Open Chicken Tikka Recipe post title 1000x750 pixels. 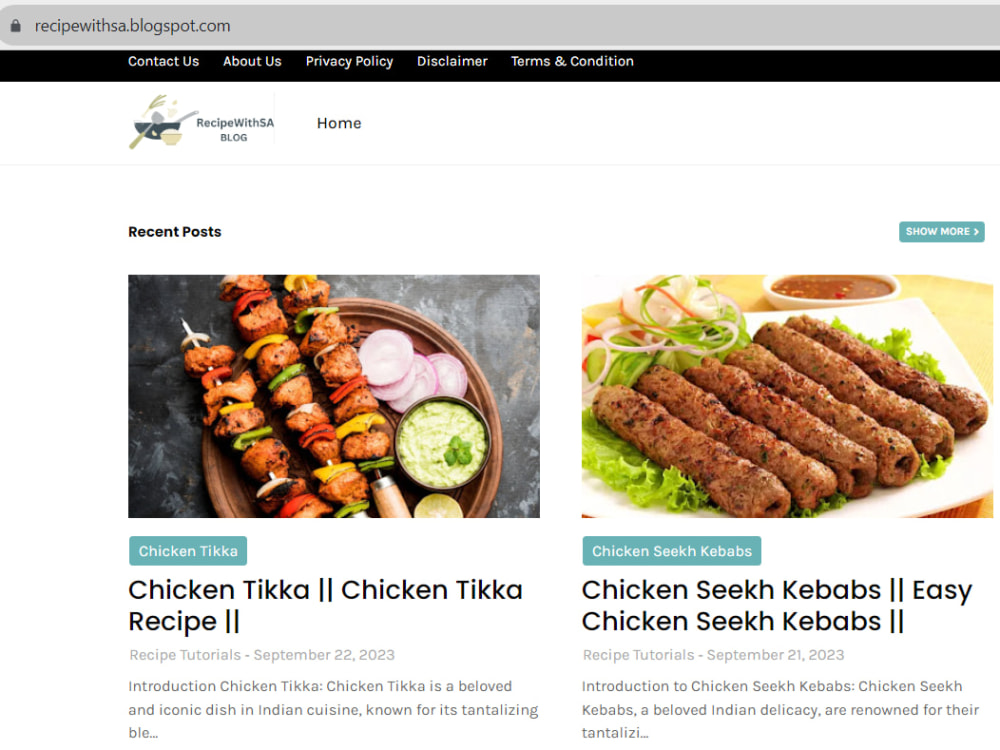325,605
